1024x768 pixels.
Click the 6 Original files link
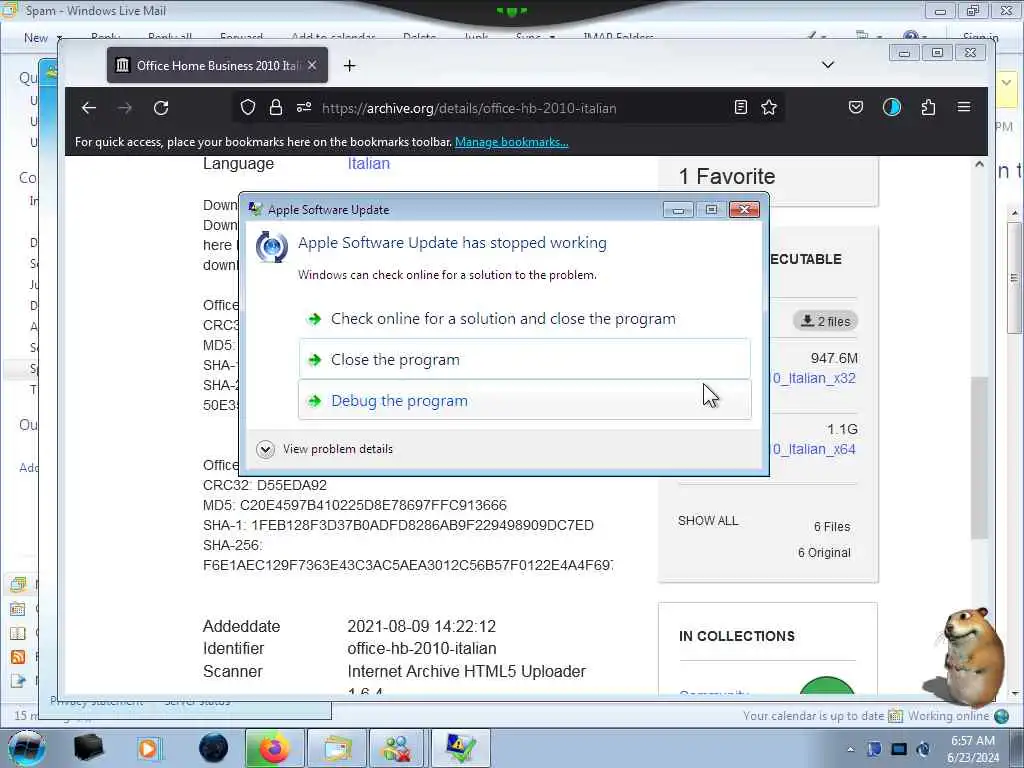(824, 552)
